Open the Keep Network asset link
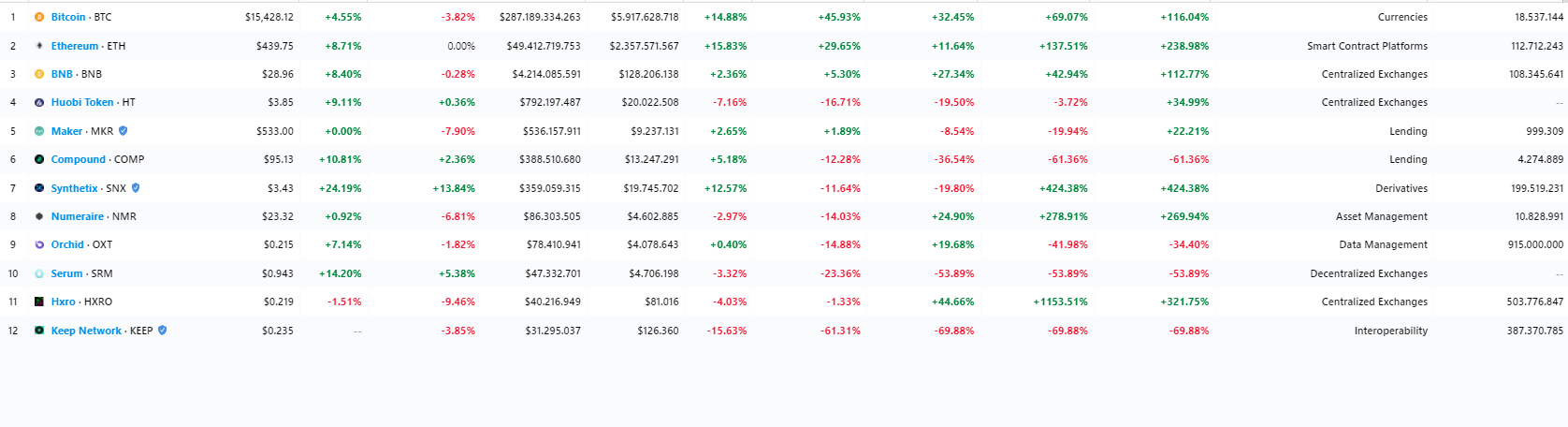This screenshot has width=1568, height=427. point(86,331)
